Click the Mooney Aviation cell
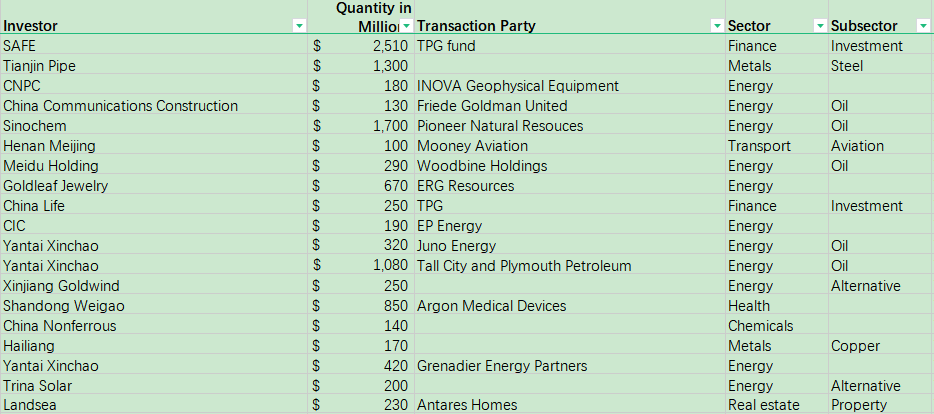Viewport: 934px width, 414px height. tap(472, 146)
